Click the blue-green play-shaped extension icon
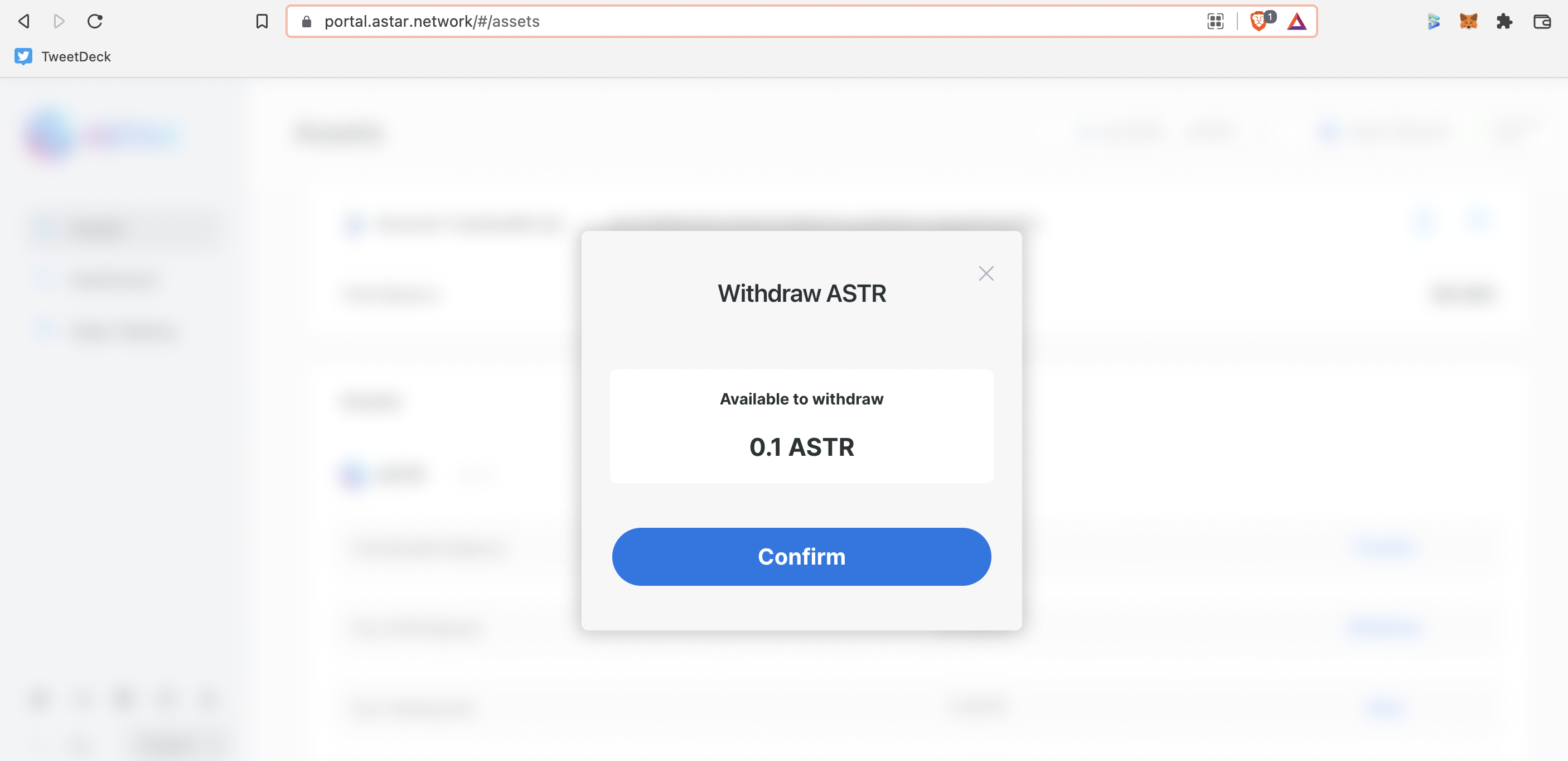 pyautogui.click(x=1434, y=22)
